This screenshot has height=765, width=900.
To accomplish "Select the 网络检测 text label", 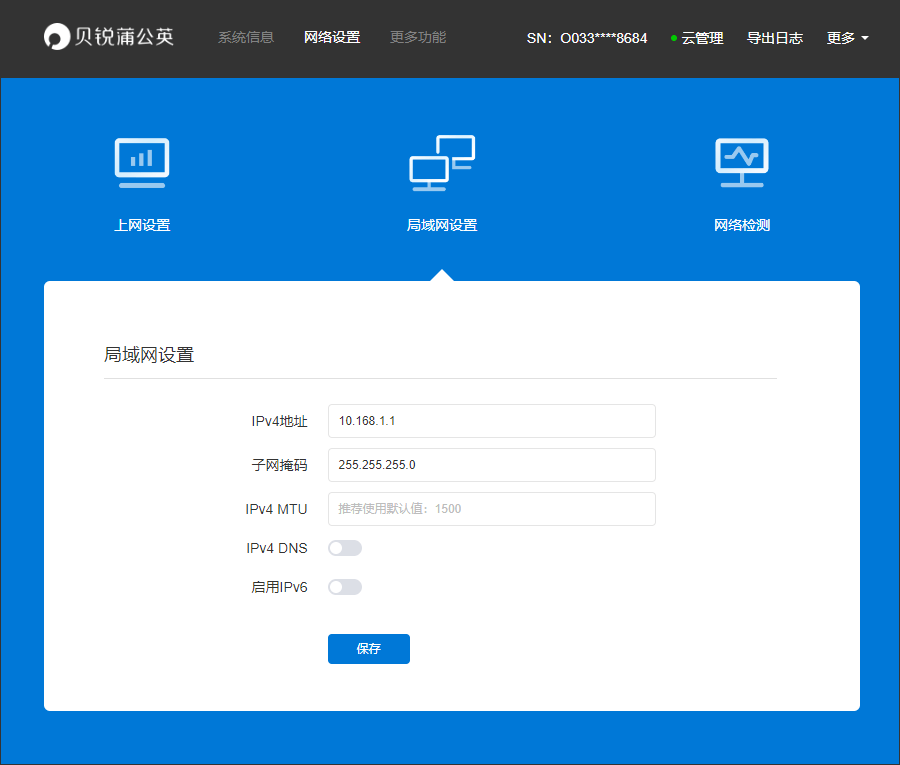I will (741, 224).
